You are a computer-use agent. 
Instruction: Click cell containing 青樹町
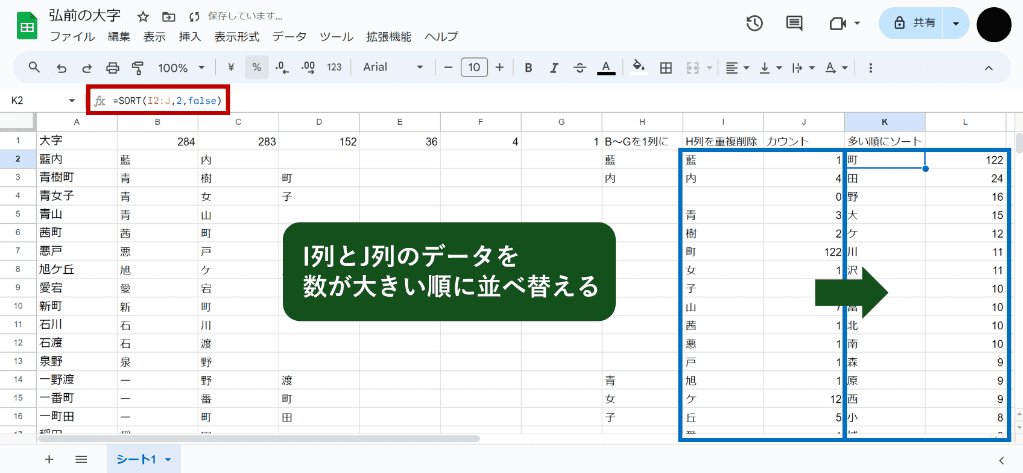coord(77,177)
